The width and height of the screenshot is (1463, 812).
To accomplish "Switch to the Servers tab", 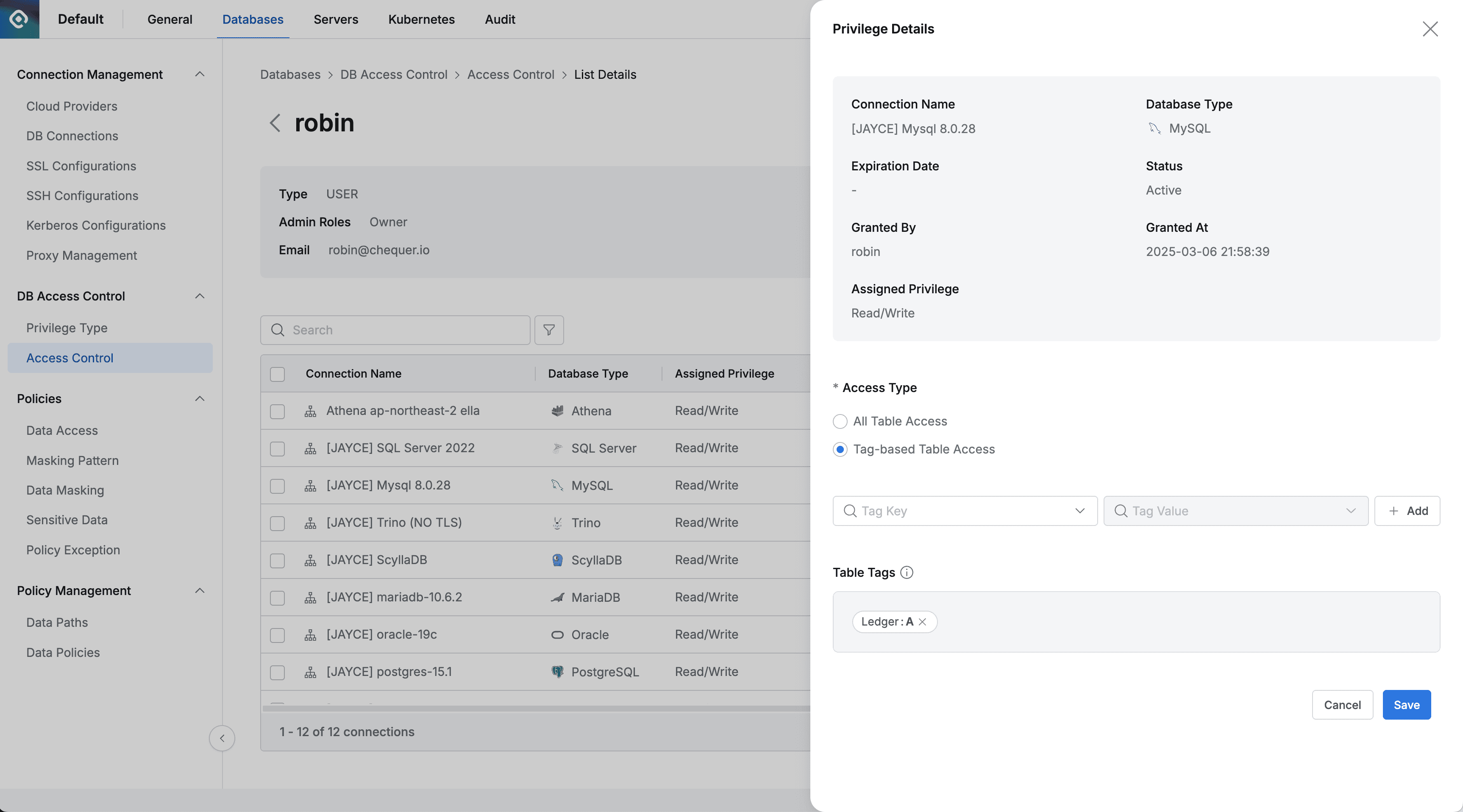I will 336,19.
